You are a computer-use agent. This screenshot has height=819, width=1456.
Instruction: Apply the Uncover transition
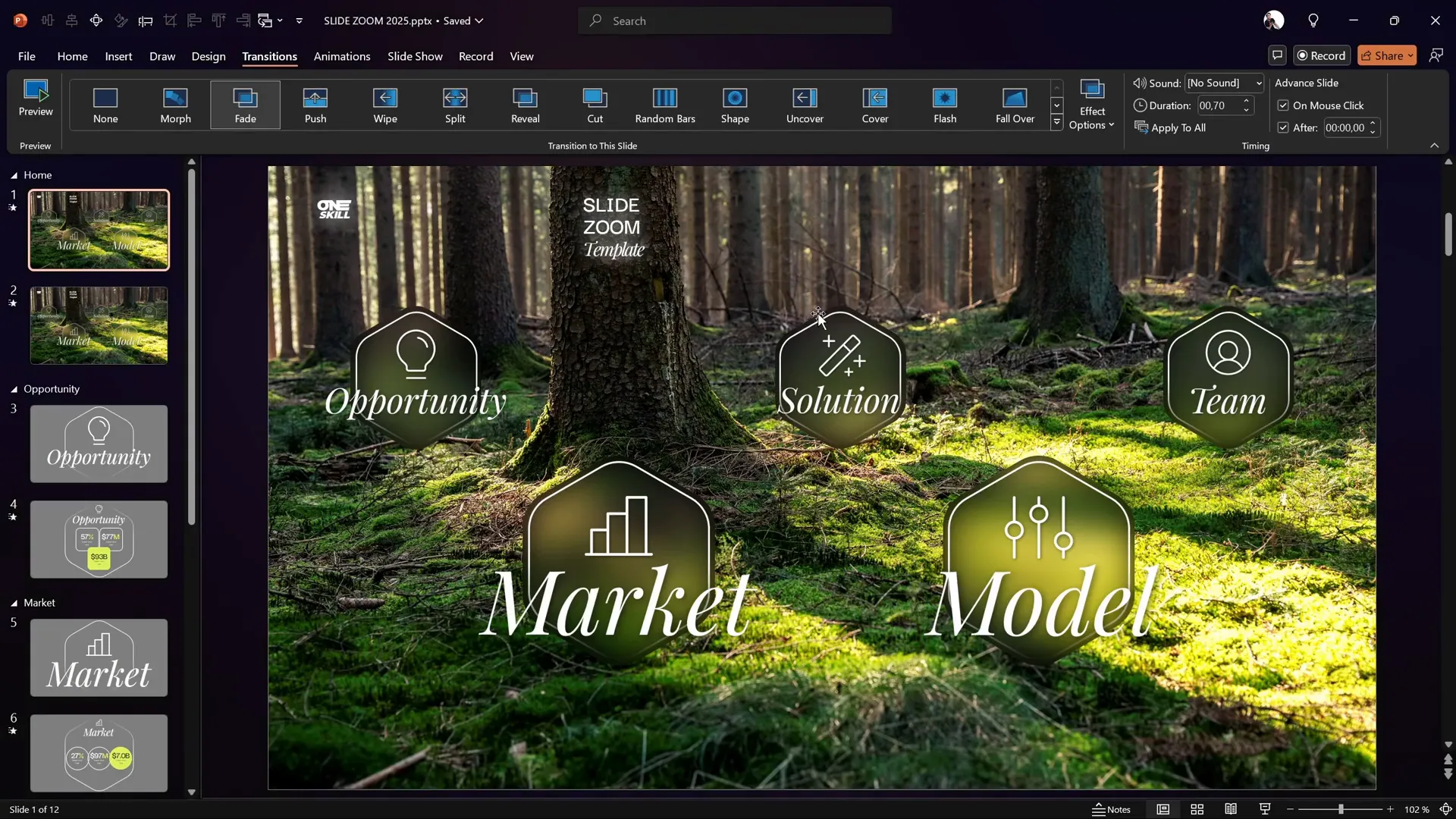coord(805,105)
